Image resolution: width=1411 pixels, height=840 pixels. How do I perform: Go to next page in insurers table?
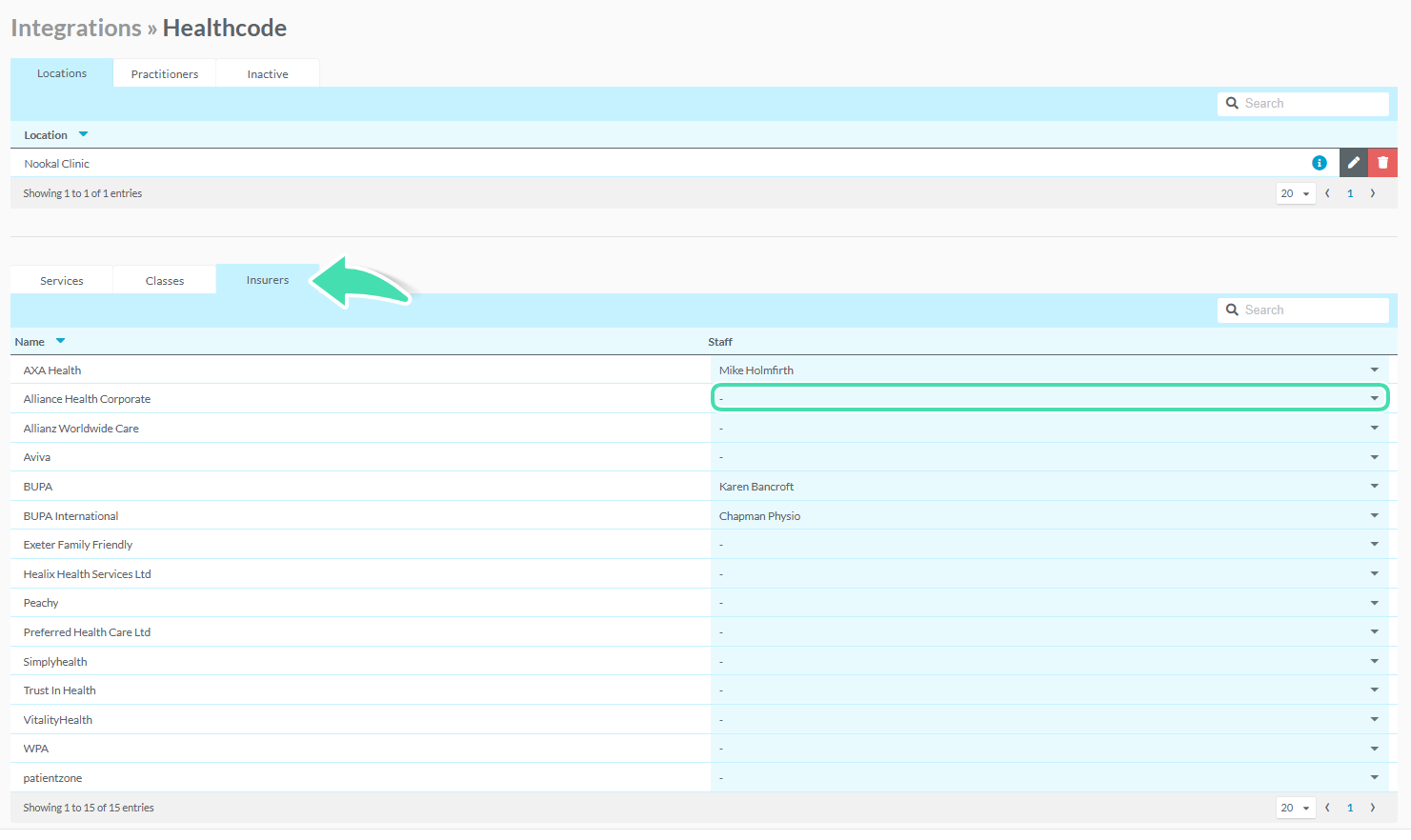[x=1373, y=808]
